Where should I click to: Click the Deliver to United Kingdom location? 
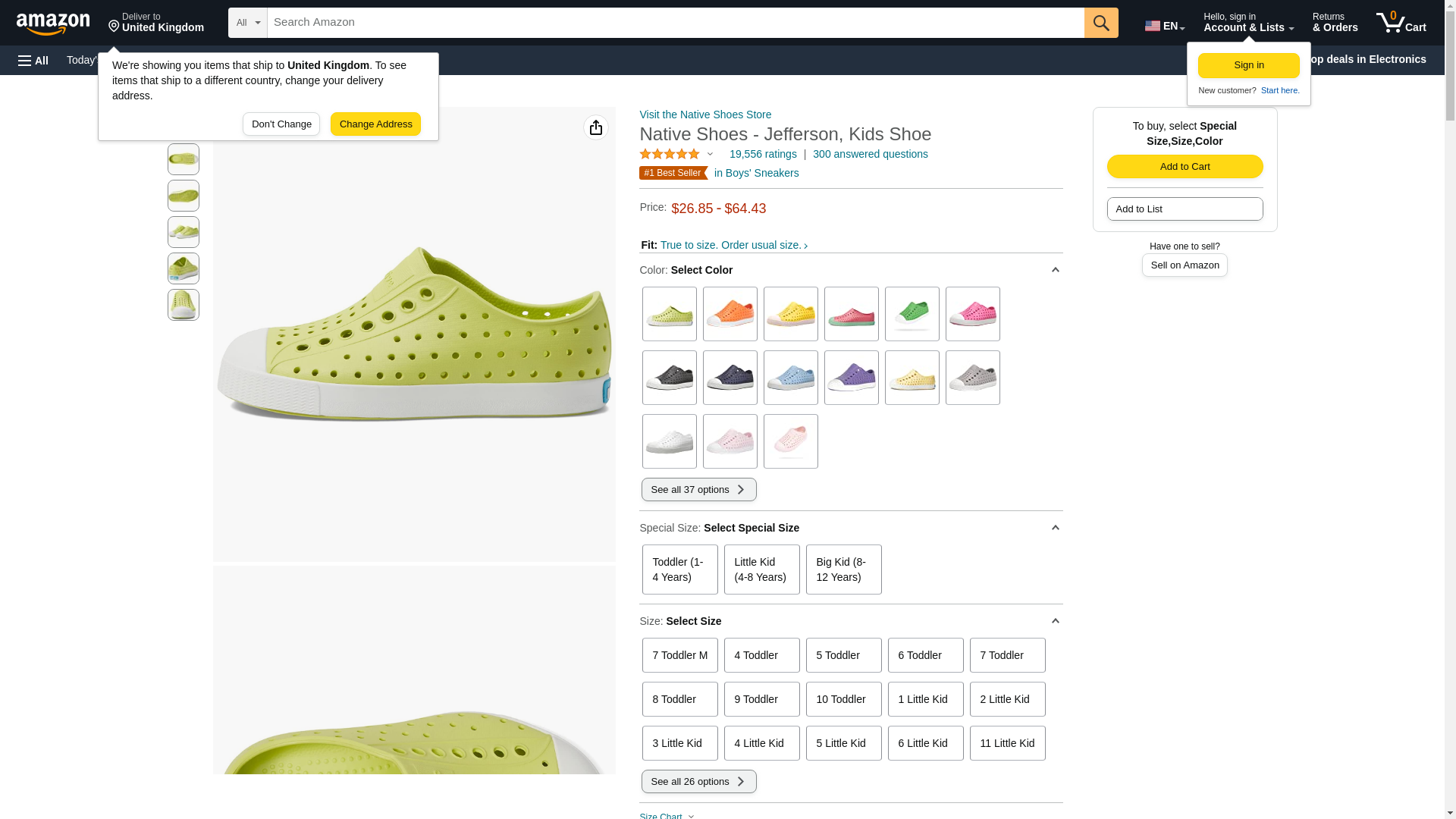point(155,23)
